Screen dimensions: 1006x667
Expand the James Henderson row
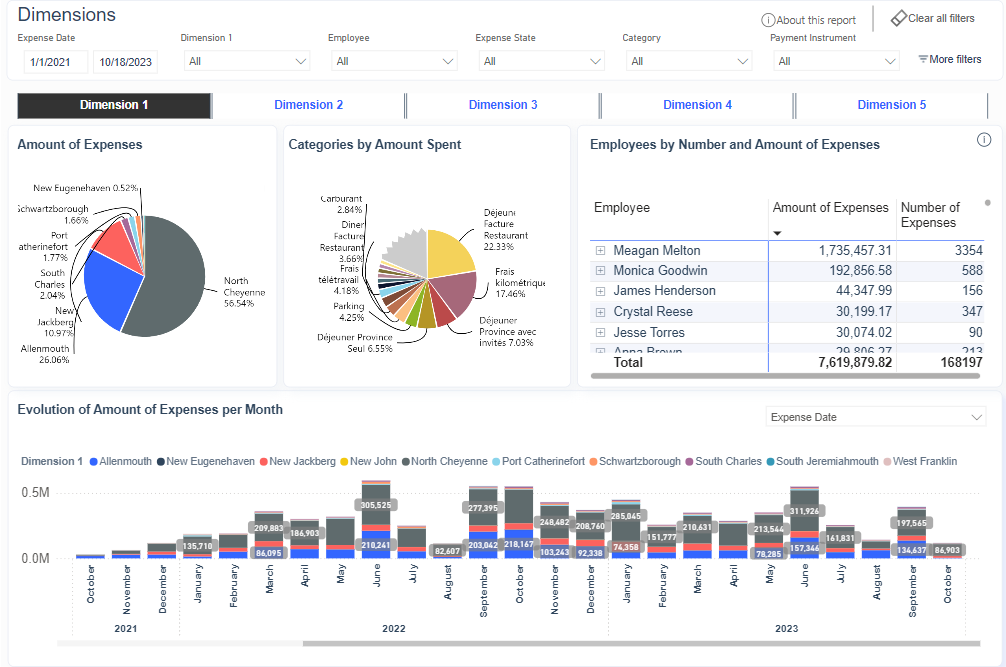pyautogui.click(x=600, y=291)
